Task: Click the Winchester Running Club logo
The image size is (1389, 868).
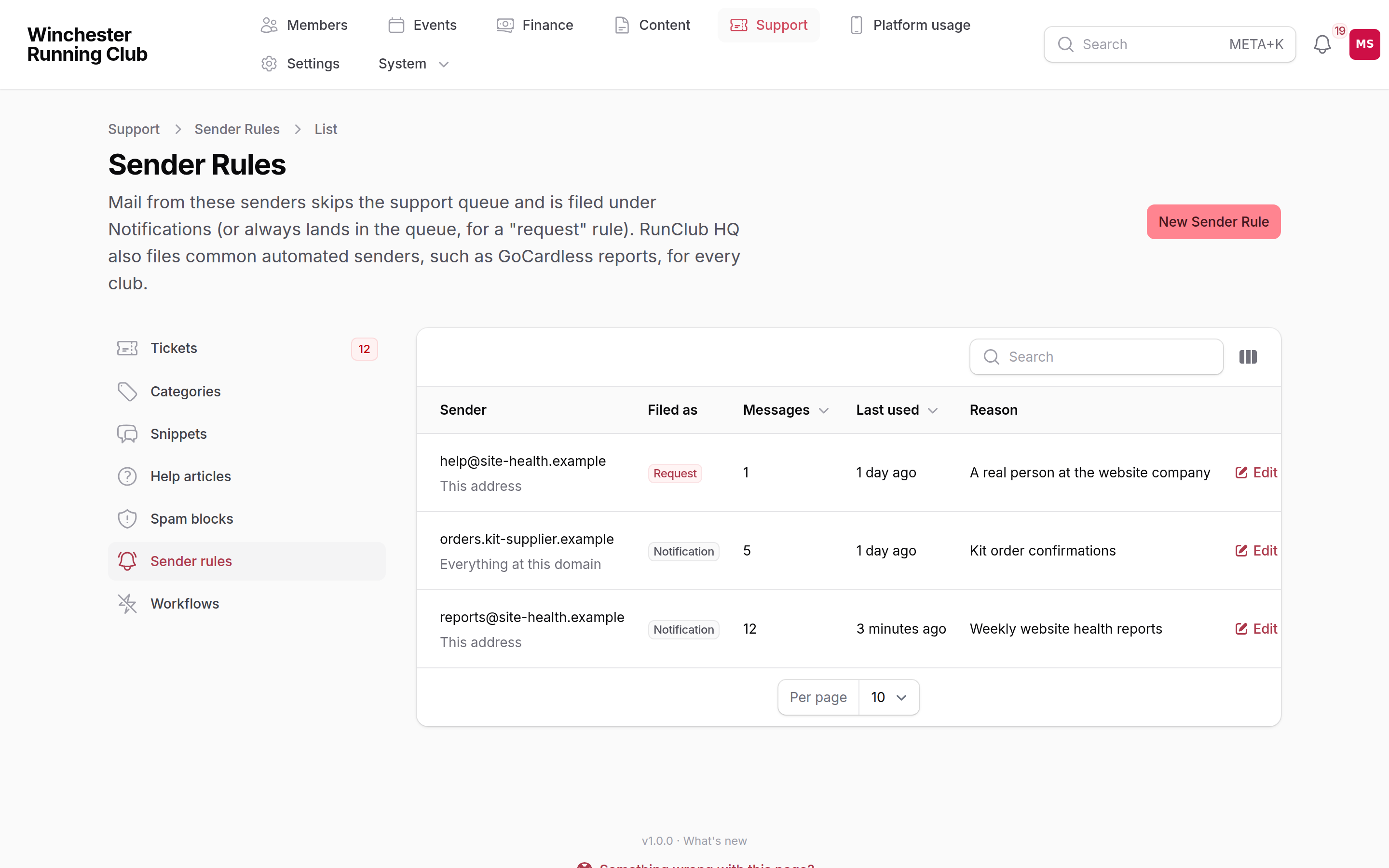Action: pos(87,44)
